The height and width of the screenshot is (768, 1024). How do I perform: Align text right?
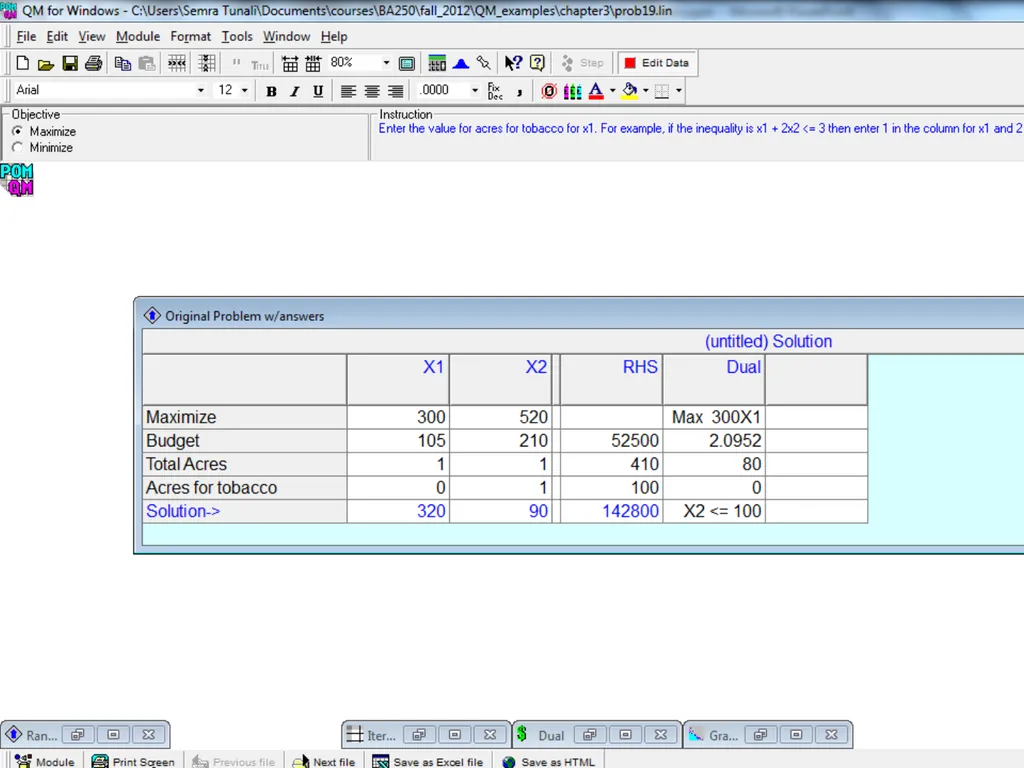click(395, 91)
